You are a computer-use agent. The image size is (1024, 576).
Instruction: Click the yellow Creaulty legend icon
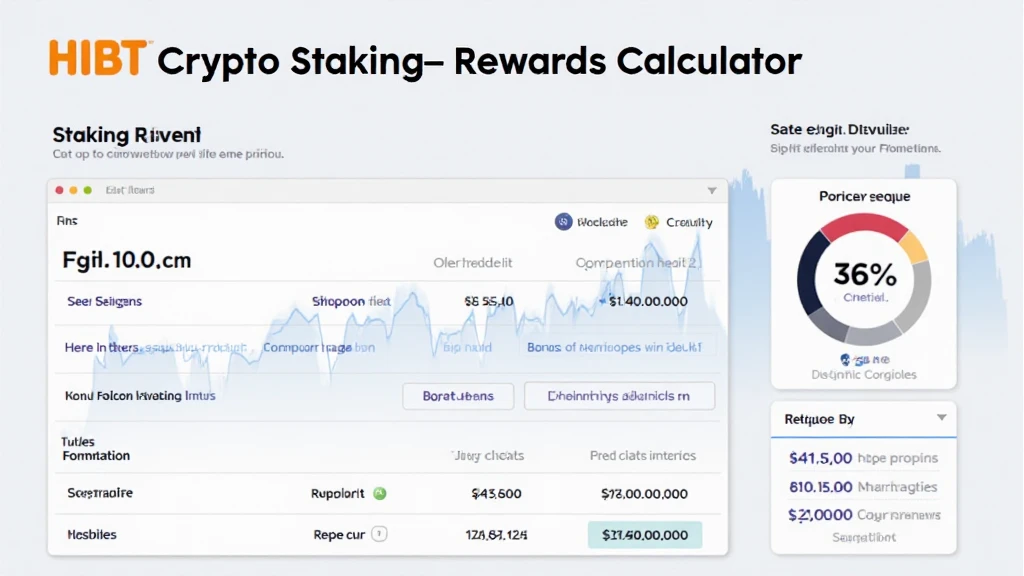tap(652, 222)
